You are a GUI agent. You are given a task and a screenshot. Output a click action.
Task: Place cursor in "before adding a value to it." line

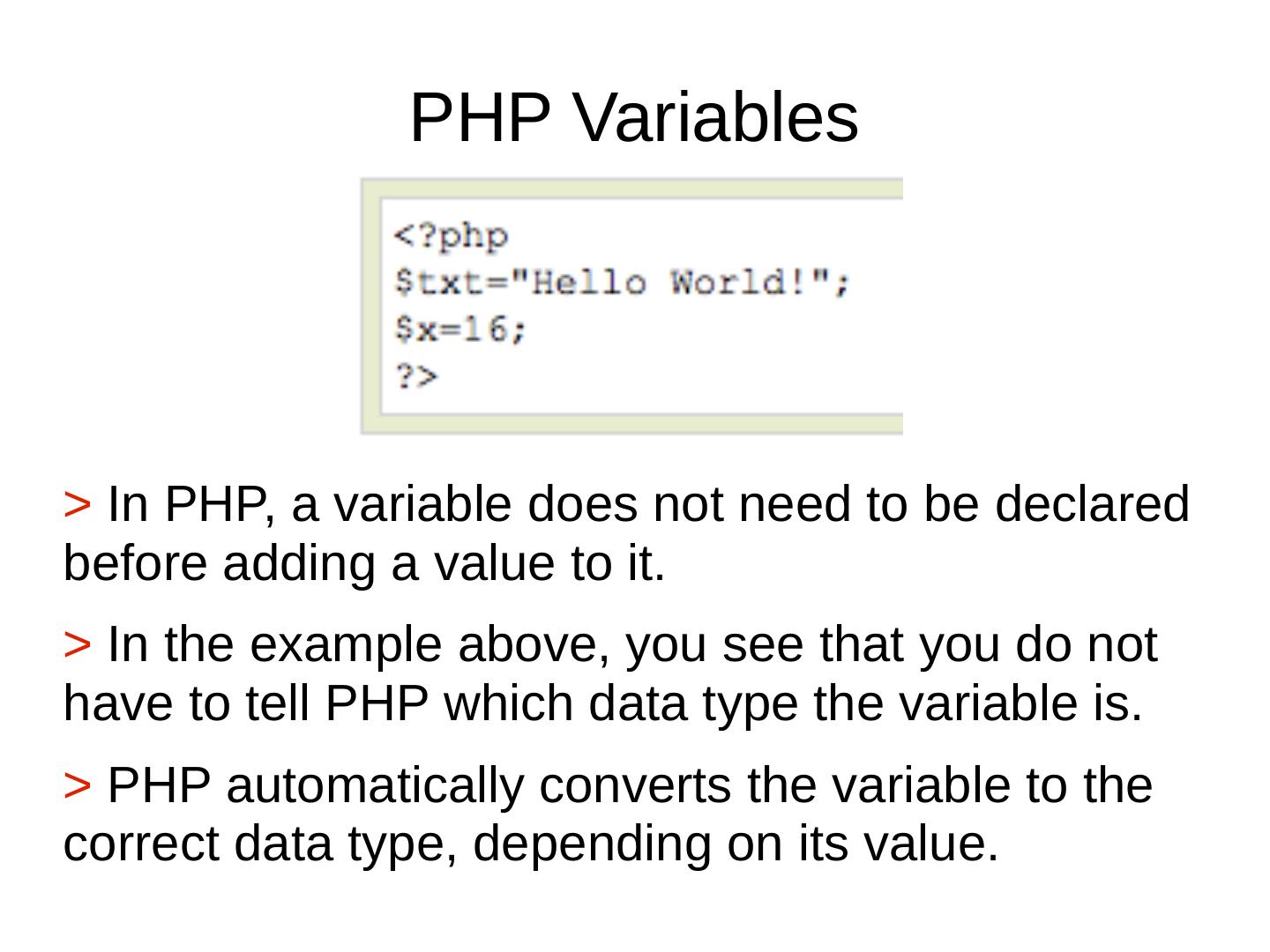364,564
